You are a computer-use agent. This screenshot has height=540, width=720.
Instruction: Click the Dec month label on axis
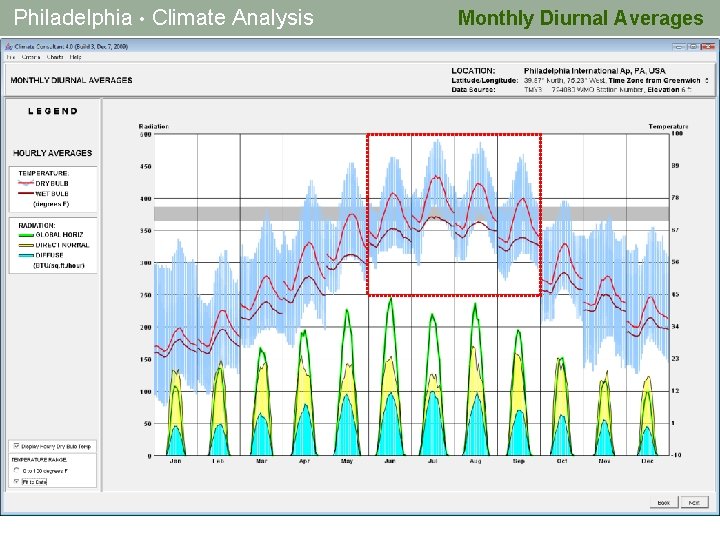click(647, 461)
